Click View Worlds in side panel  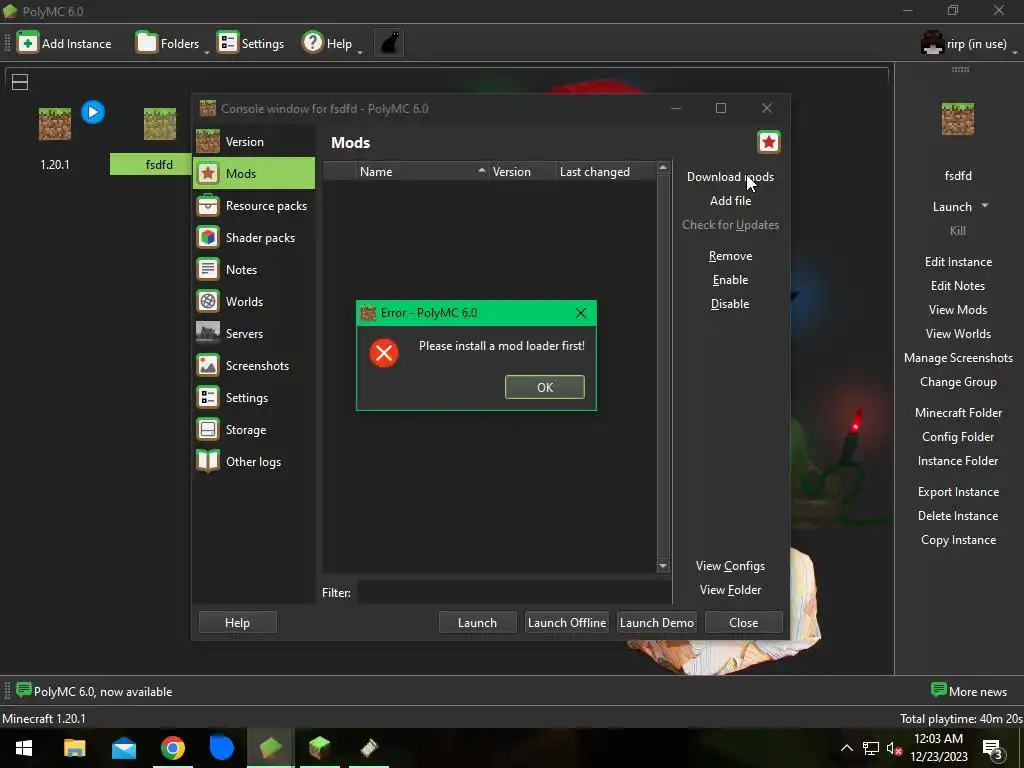pos(958,334)
